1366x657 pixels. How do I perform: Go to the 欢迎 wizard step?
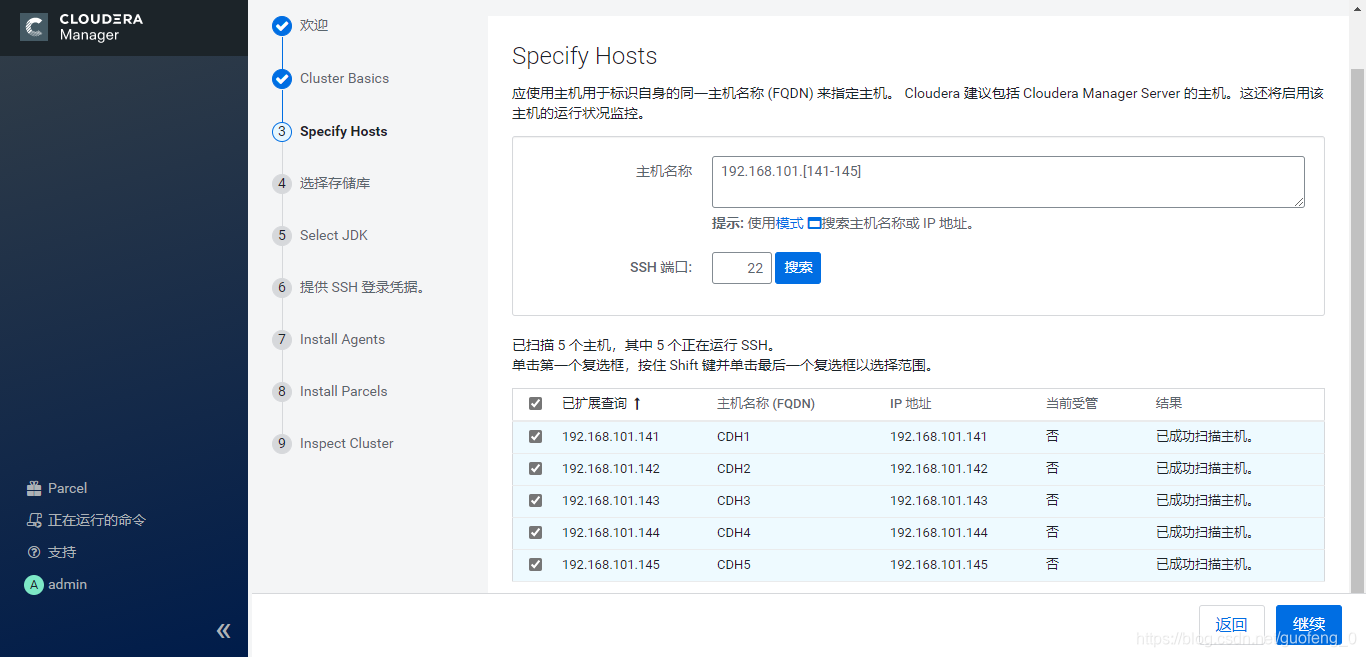314,25
